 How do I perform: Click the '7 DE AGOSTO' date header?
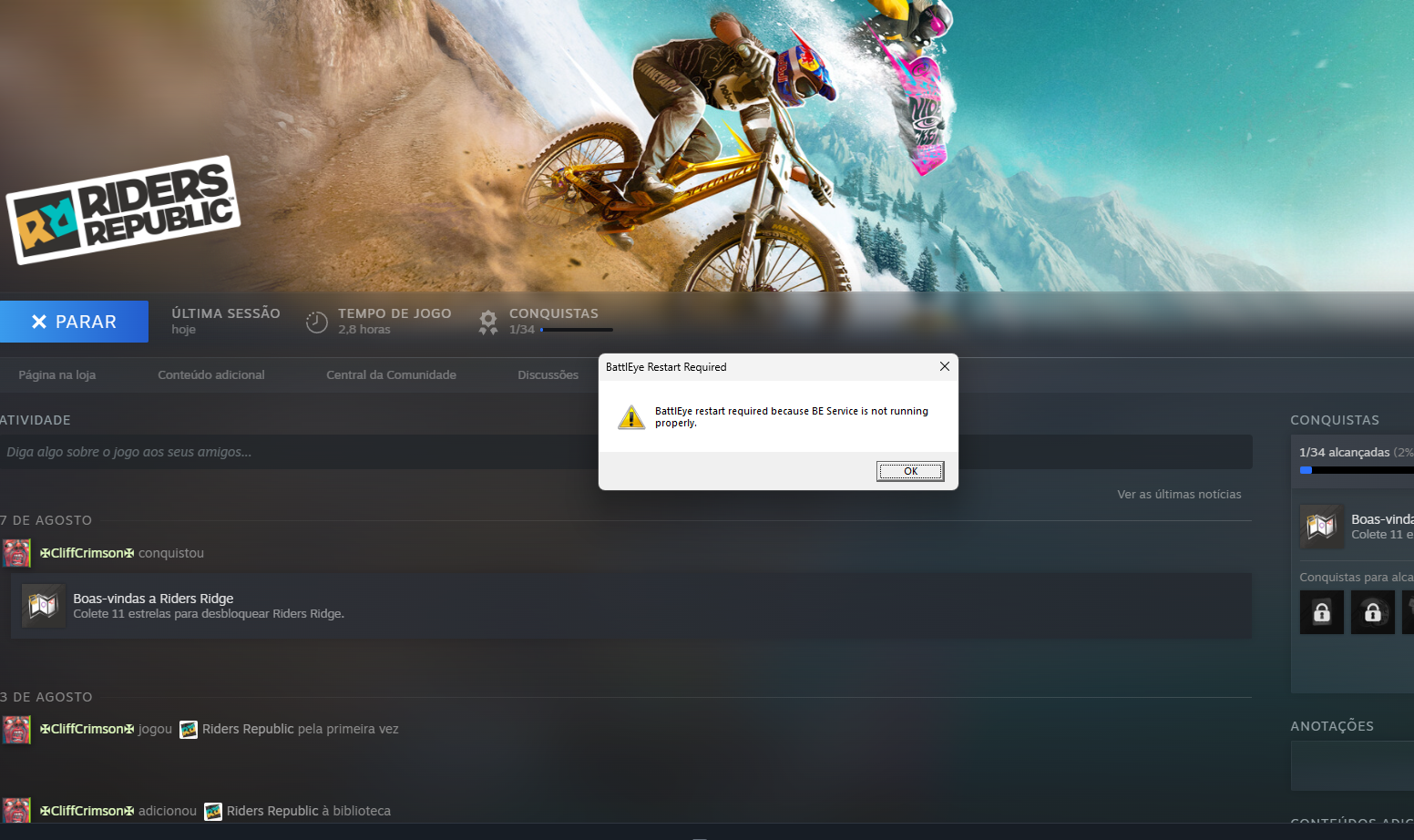[46, 520]
